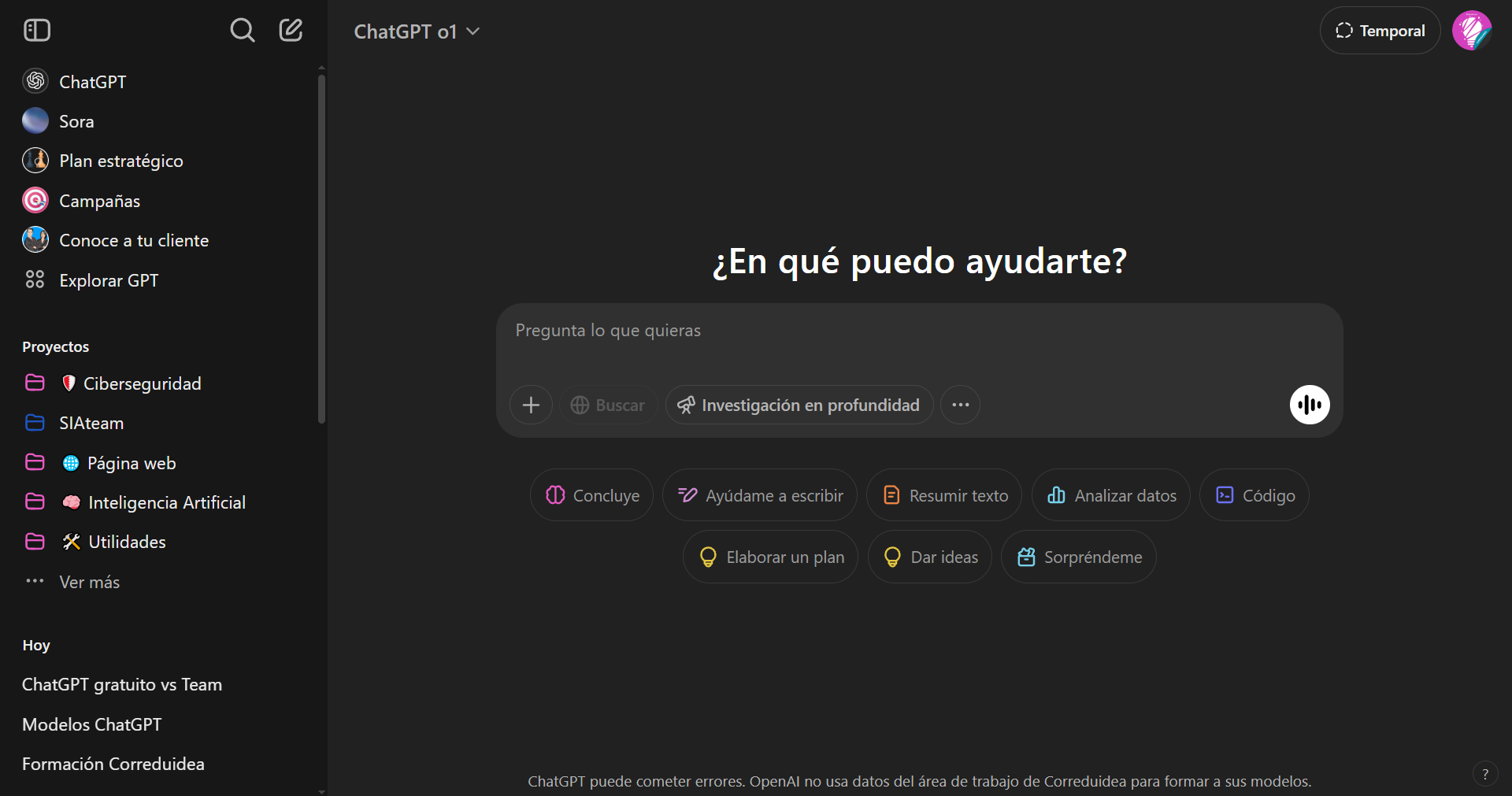
Task: Click the Página web folder icon
Action: tap(35, 462)
